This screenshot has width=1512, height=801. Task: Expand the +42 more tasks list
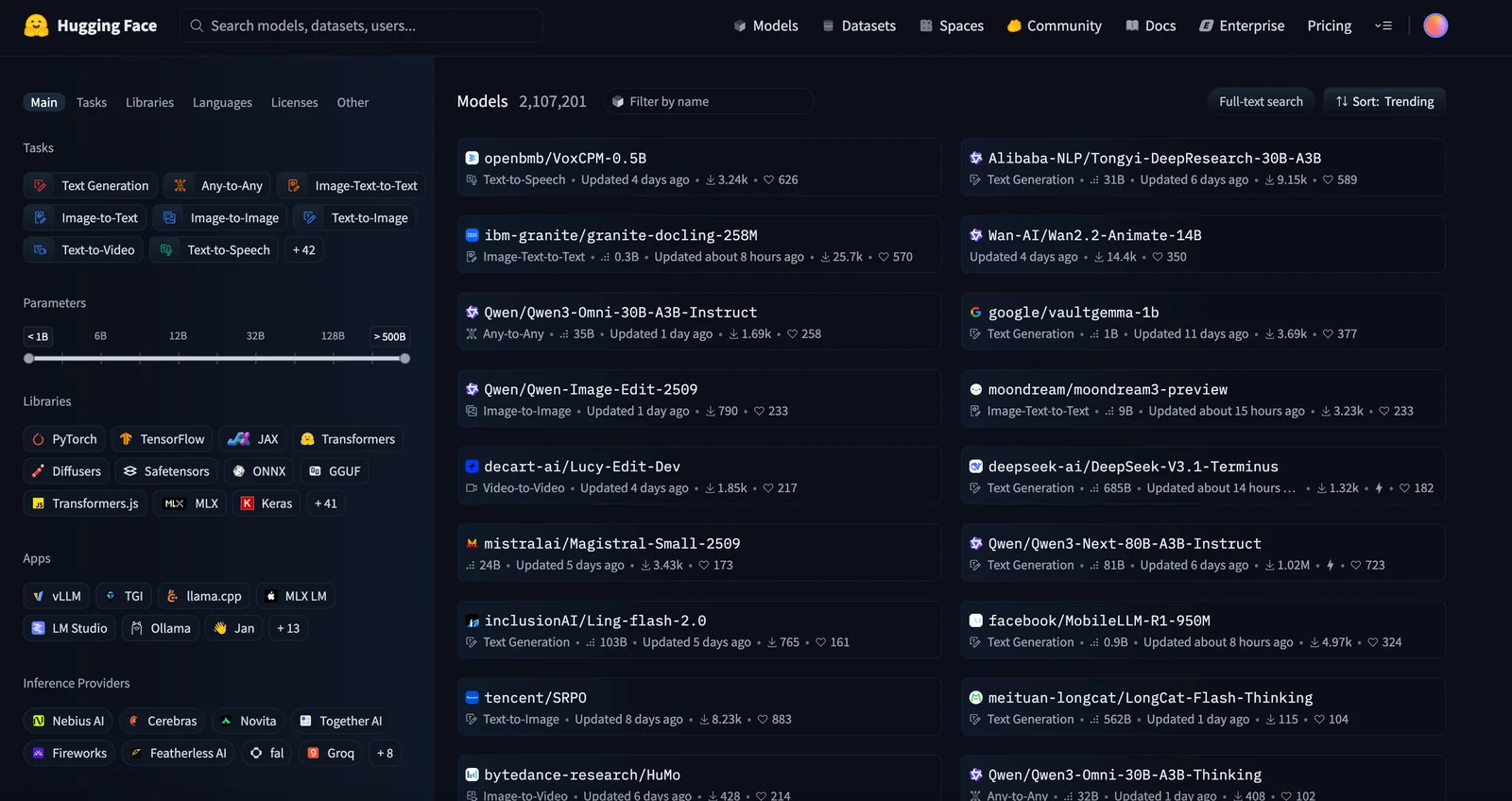pyautogui.click(x=303, y=250)
